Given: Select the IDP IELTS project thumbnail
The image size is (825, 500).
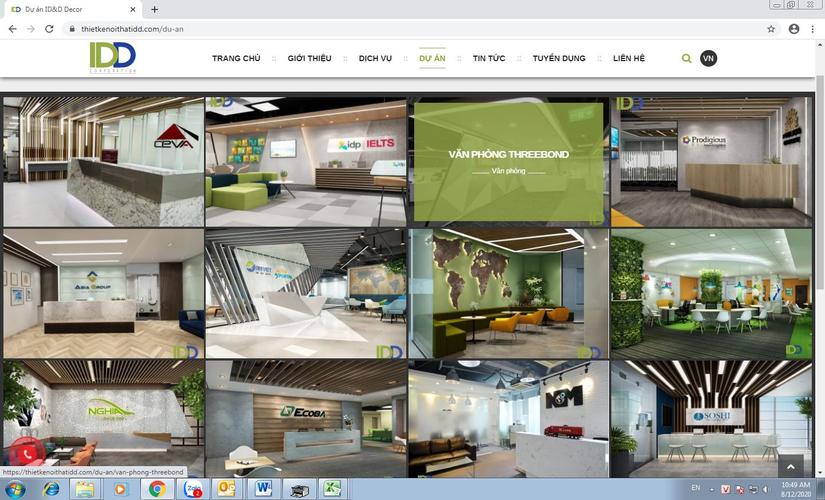Looking at the screenshot, I should click(x=305, y=161).
